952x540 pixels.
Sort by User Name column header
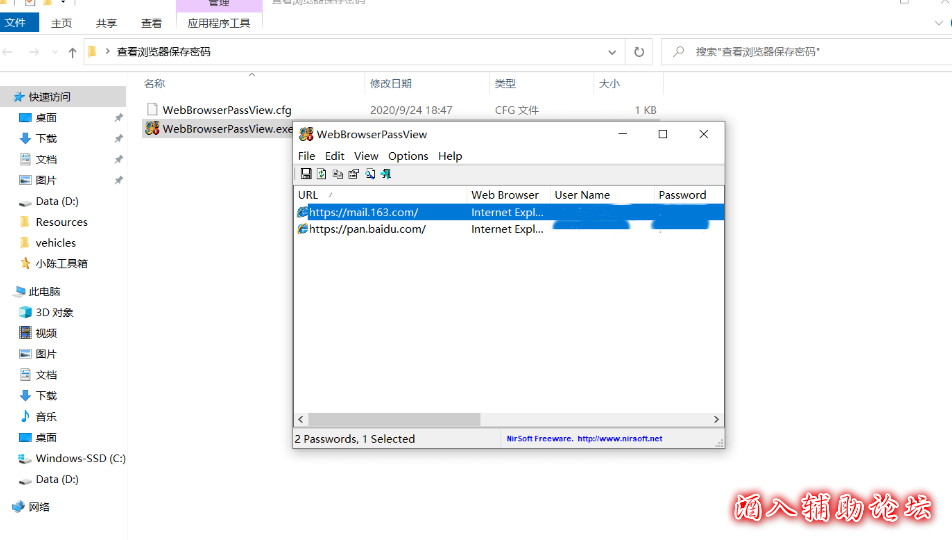pos(602,195)
